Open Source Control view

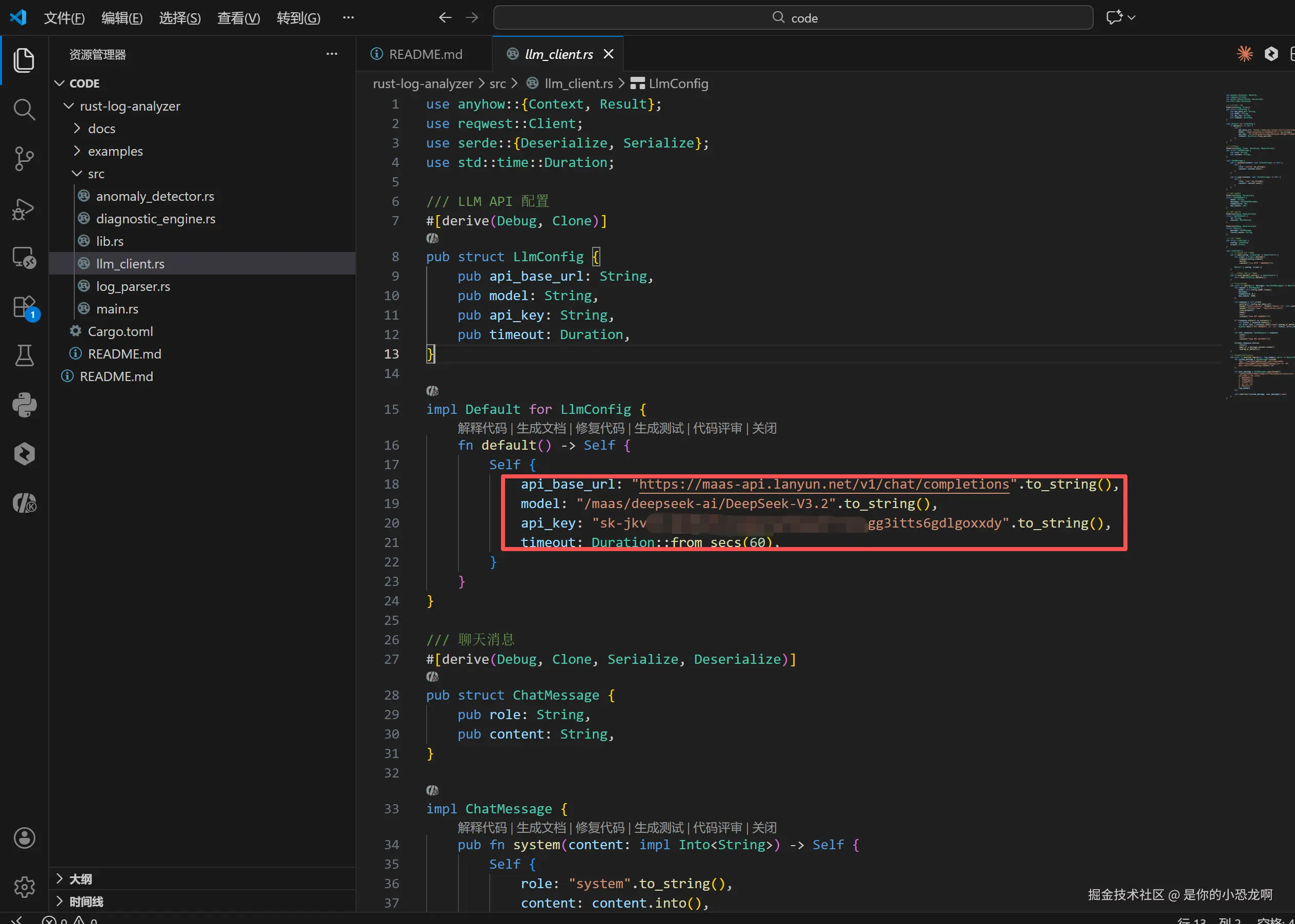point(24,159)
